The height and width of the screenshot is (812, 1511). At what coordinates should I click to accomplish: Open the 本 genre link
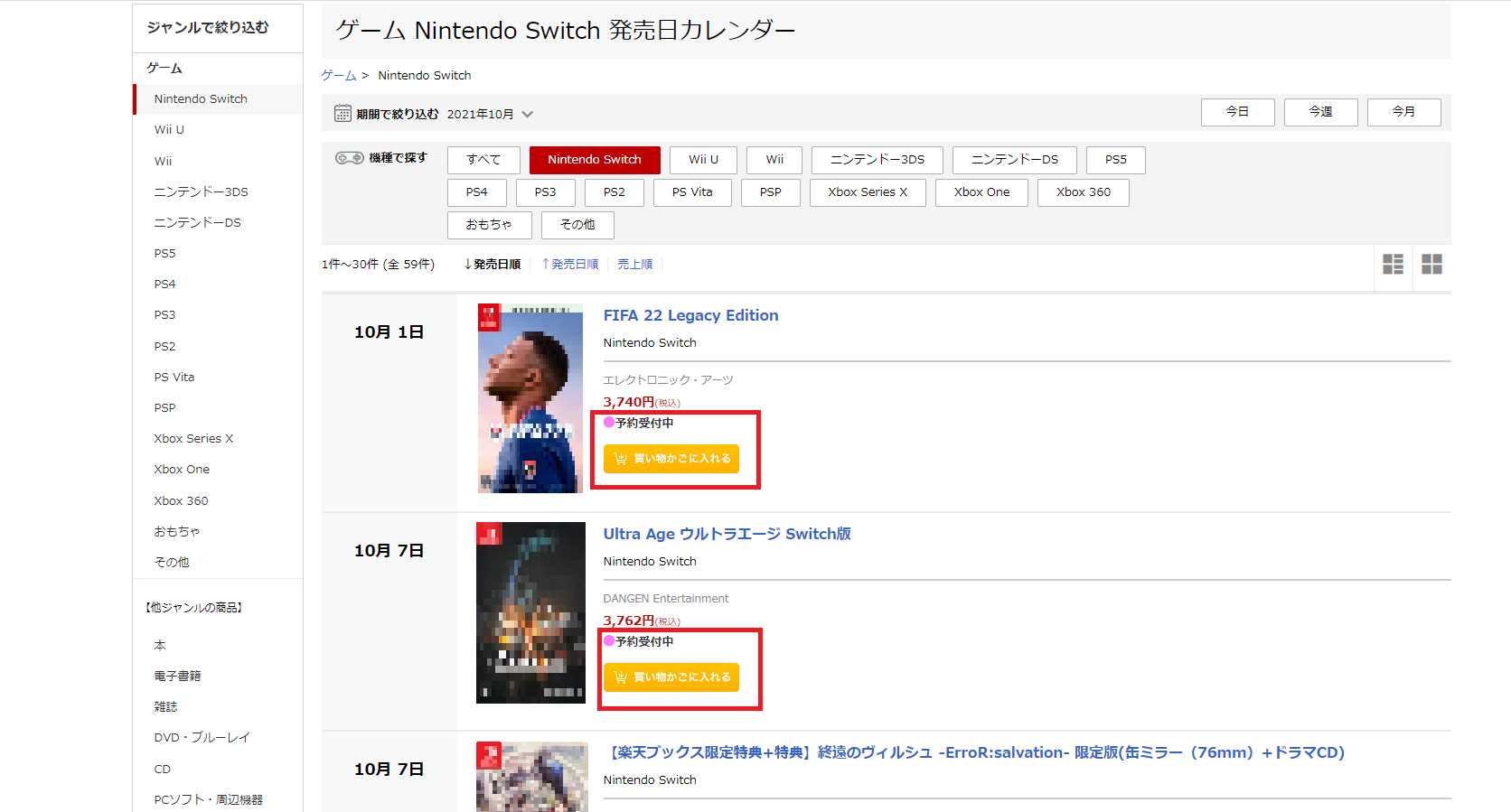[160, 646]
